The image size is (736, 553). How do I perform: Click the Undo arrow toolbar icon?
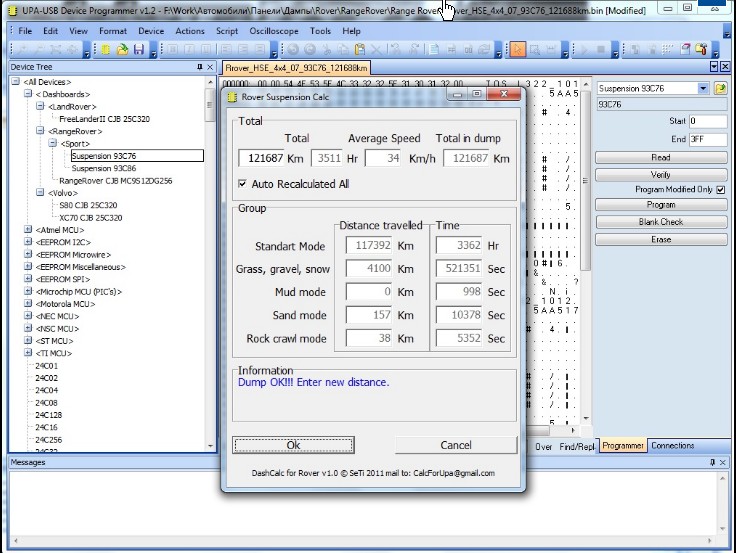[293, 49]
